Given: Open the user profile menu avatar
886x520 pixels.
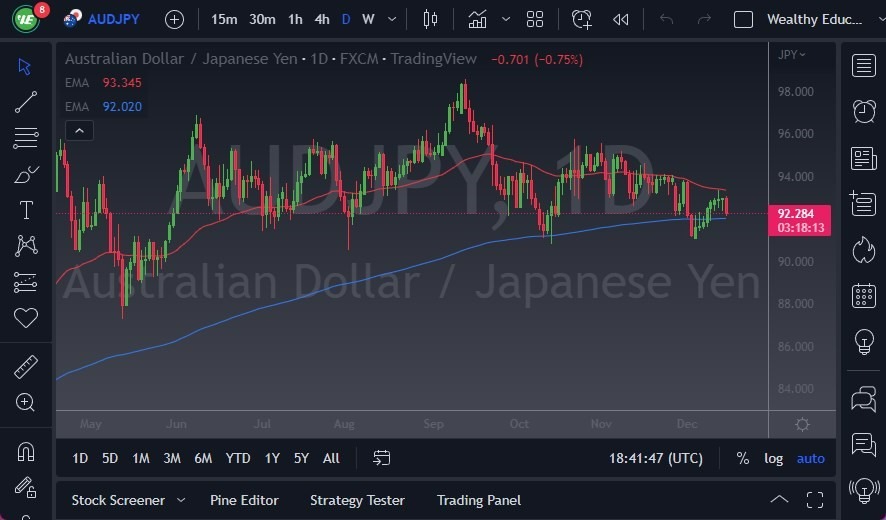Looking at the screenshot, I should click(25, 19).
